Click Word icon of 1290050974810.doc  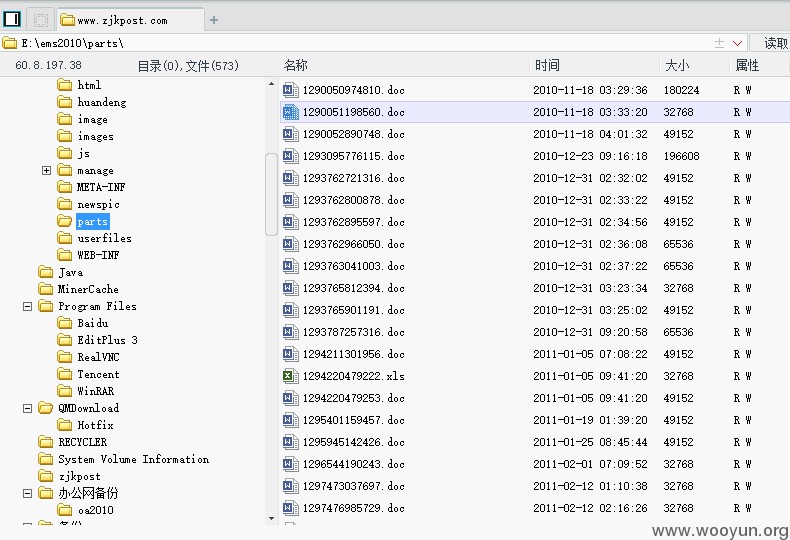(x=290, y=90)
